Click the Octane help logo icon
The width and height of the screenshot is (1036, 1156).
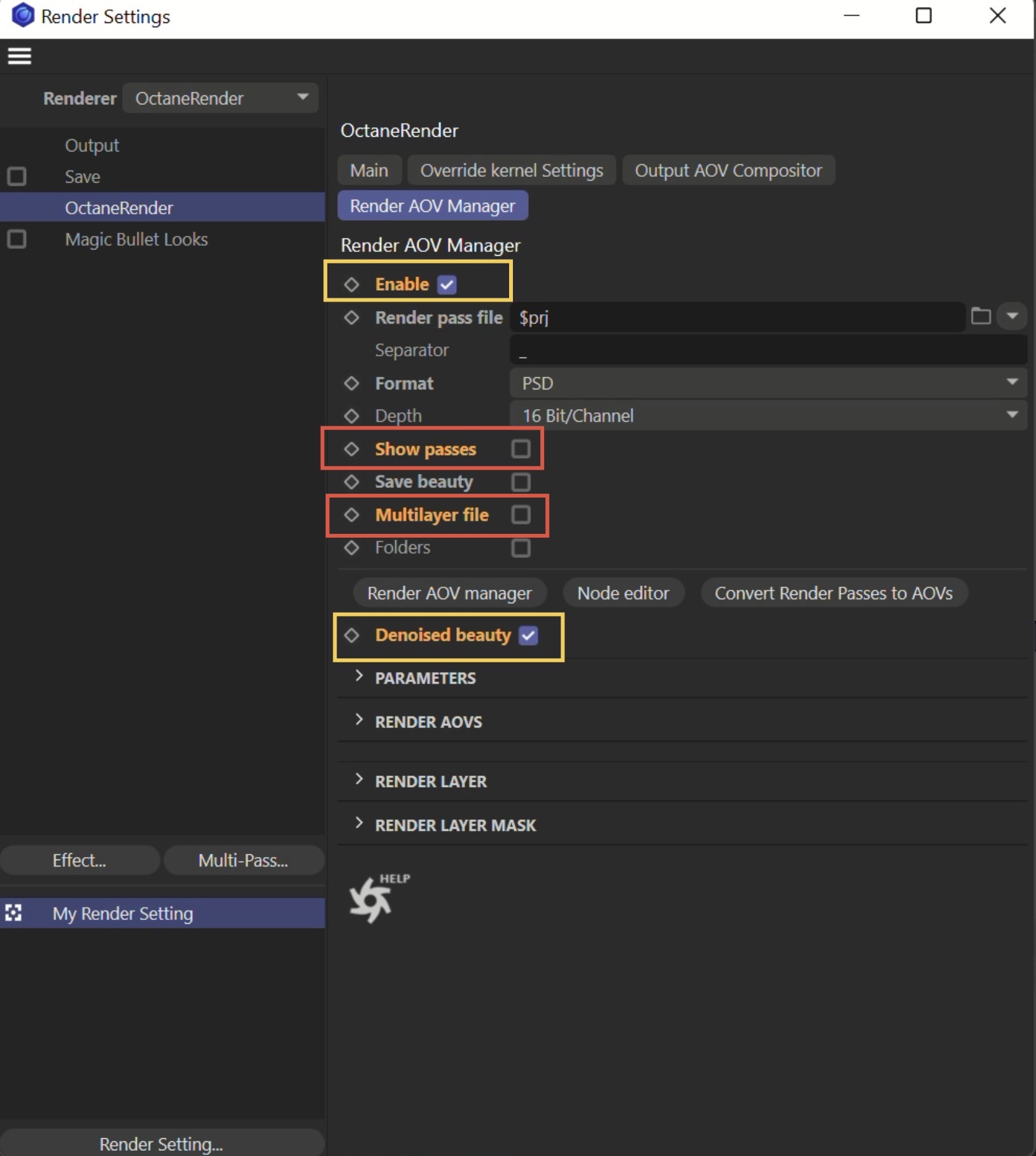tap(379, 897)
